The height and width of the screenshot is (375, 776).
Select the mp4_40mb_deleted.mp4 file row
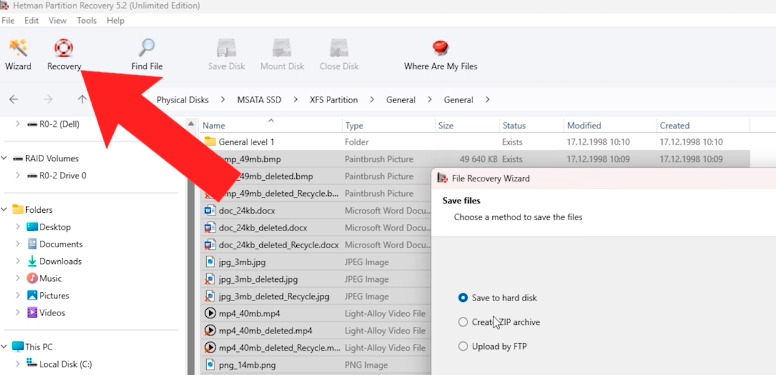point(316,330)
